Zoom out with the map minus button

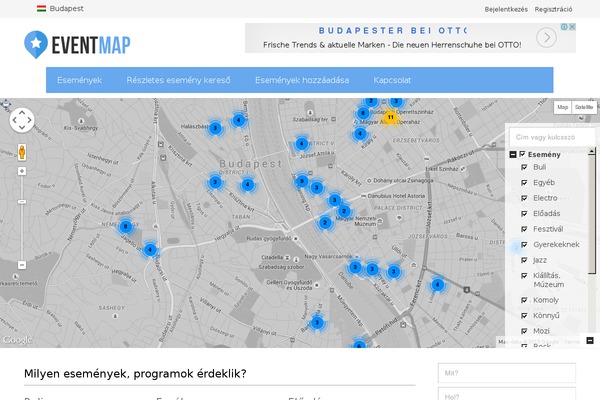pos(22,265)
